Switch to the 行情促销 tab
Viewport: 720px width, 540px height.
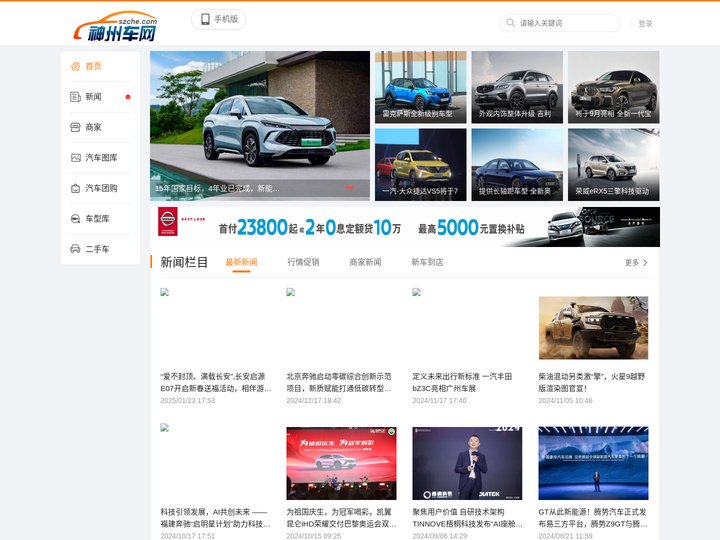[x=304, y=262]
